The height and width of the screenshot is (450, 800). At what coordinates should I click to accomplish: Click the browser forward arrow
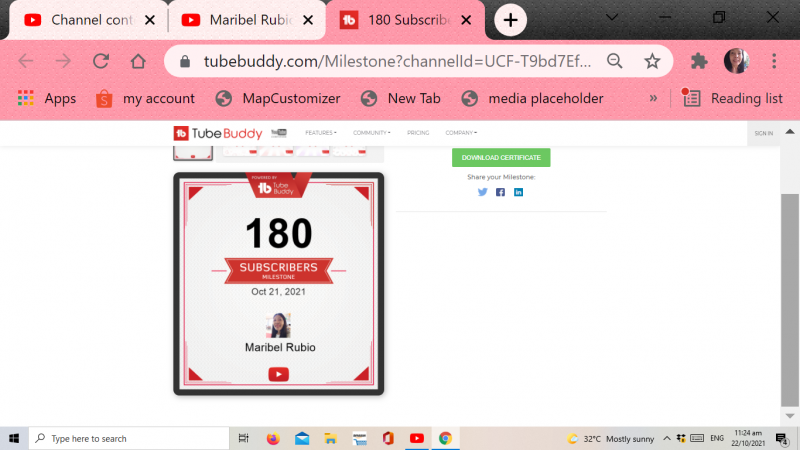(x=63, y=61)
